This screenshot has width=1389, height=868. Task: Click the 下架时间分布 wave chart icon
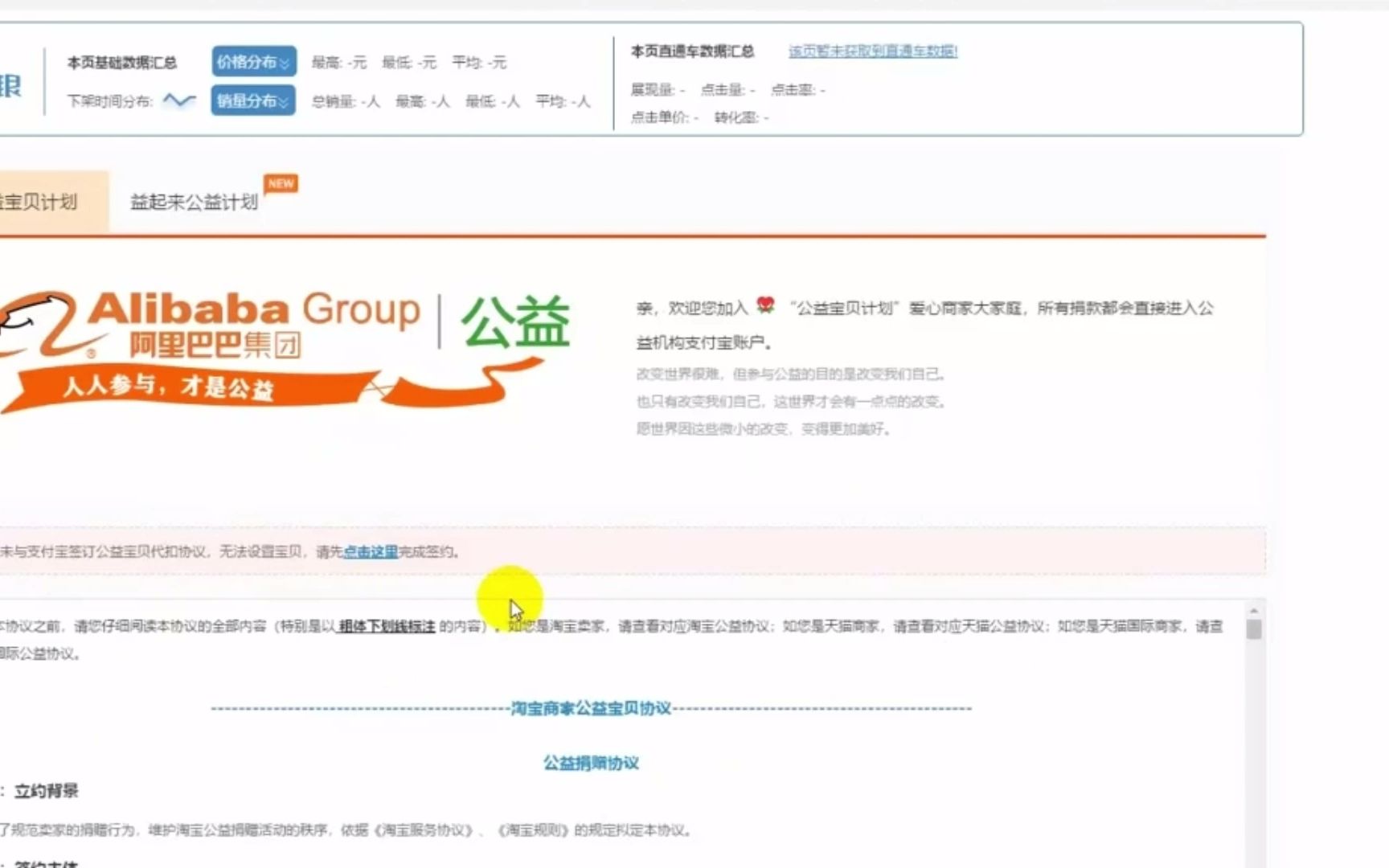pyautogui.click(x=179, y=100)
